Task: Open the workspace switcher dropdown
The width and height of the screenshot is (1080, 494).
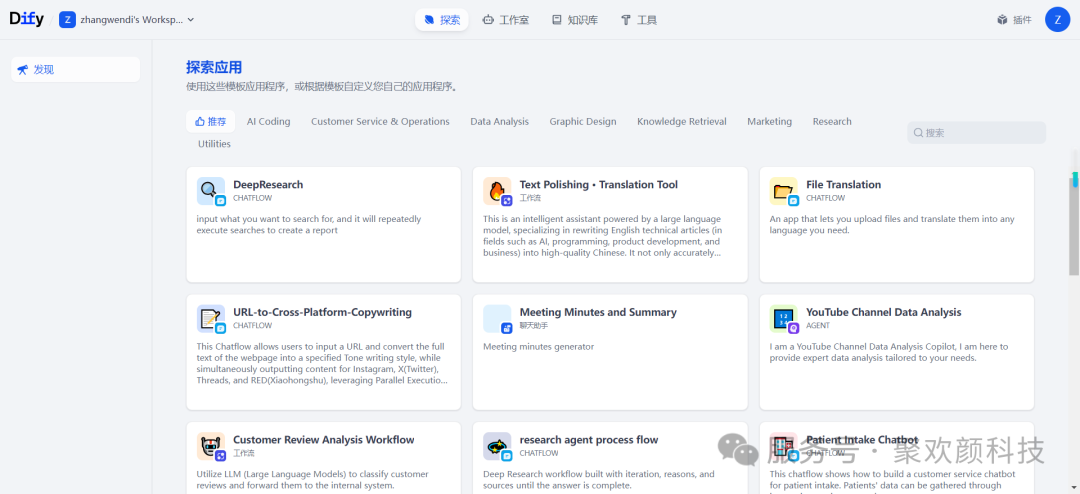Action: 127,20
